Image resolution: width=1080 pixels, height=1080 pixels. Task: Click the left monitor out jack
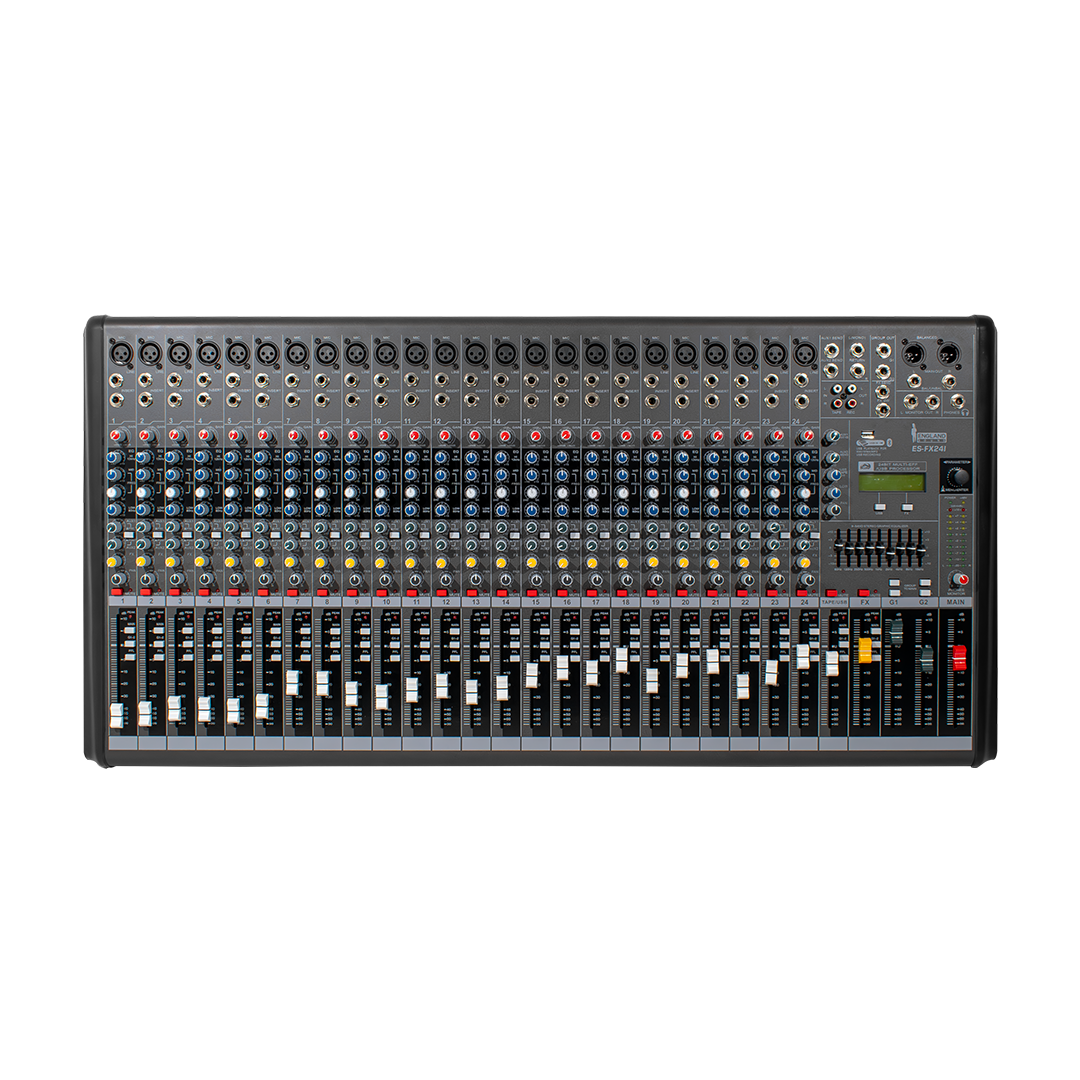(x=910, y=401)
